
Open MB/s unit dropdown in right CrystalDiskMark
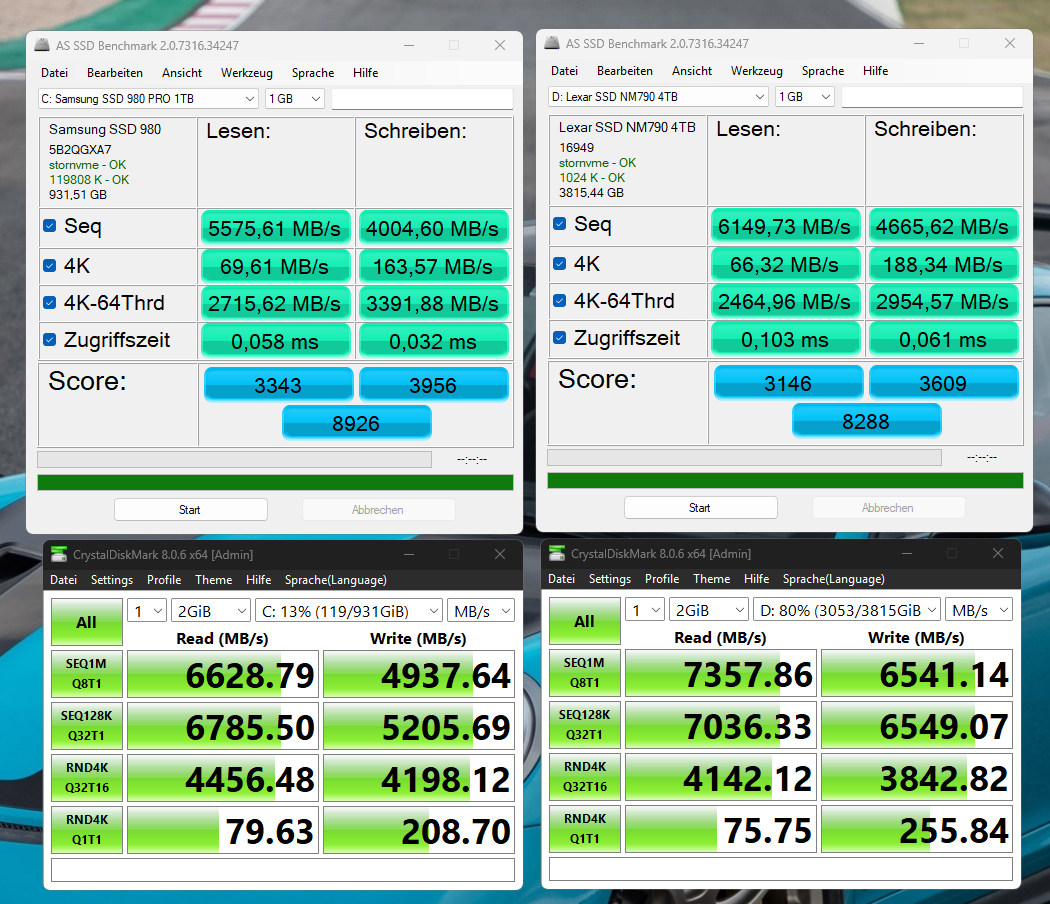[x=979, y=610]
